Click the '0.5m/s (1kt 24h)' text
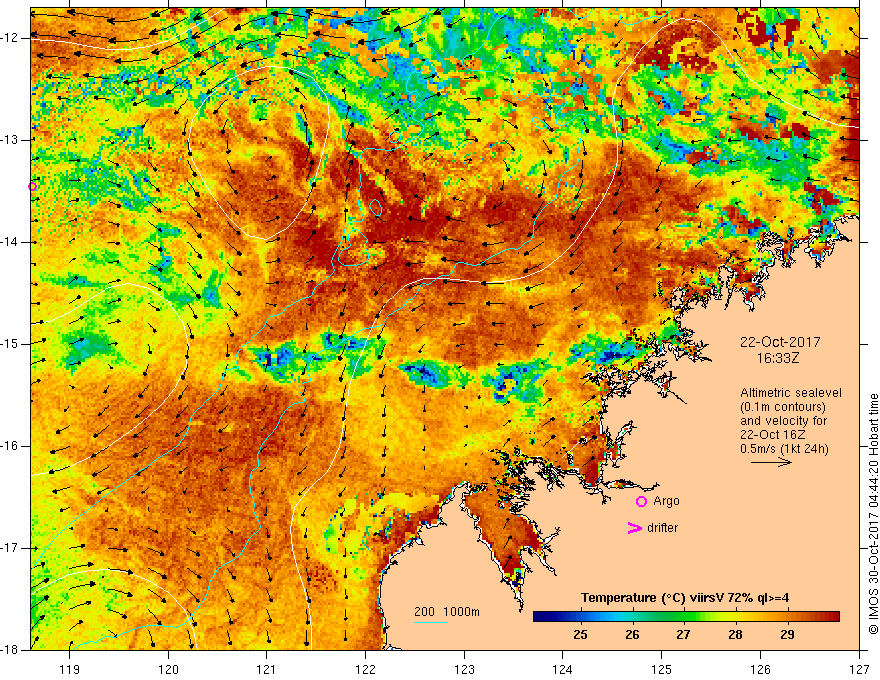Image resolution: width=880 pixels, height=680 pixels. tap(784, 449)
